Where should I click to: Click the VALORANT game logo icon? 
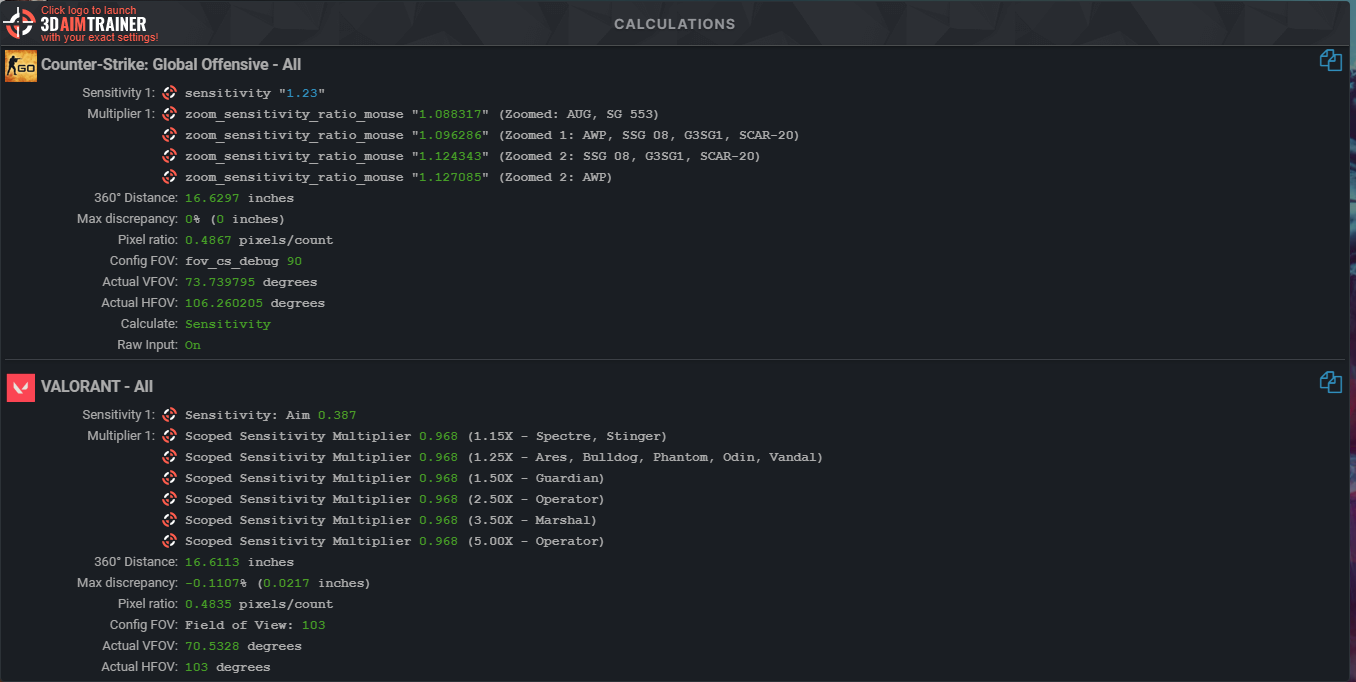[21, 387]
